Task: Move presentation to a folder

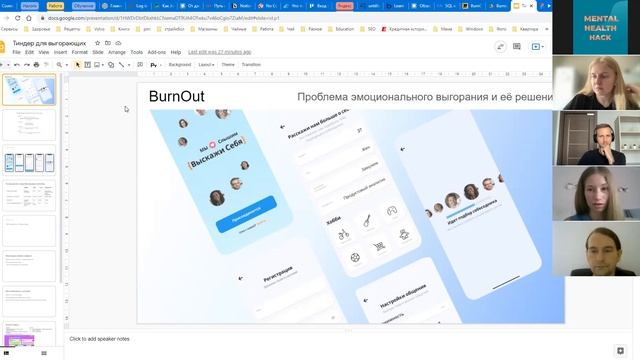Action: pyautogui.click(x=108, y=43)
